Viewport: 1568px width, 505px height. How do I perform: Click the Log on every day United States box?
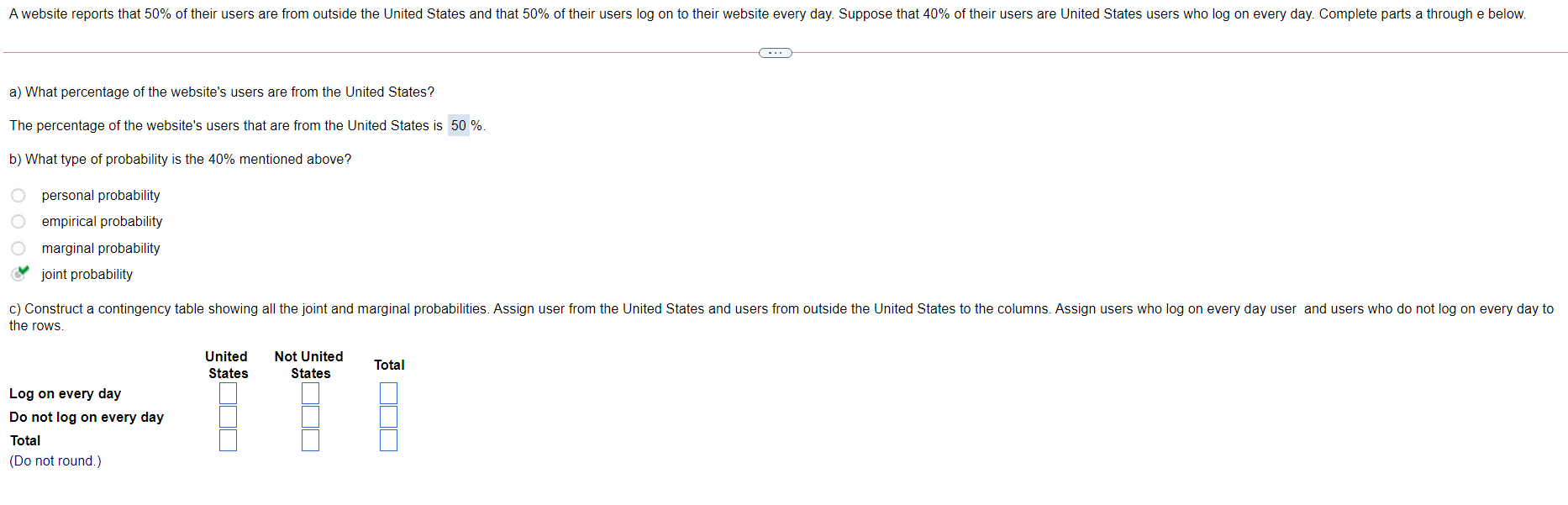tap(228, 392)
